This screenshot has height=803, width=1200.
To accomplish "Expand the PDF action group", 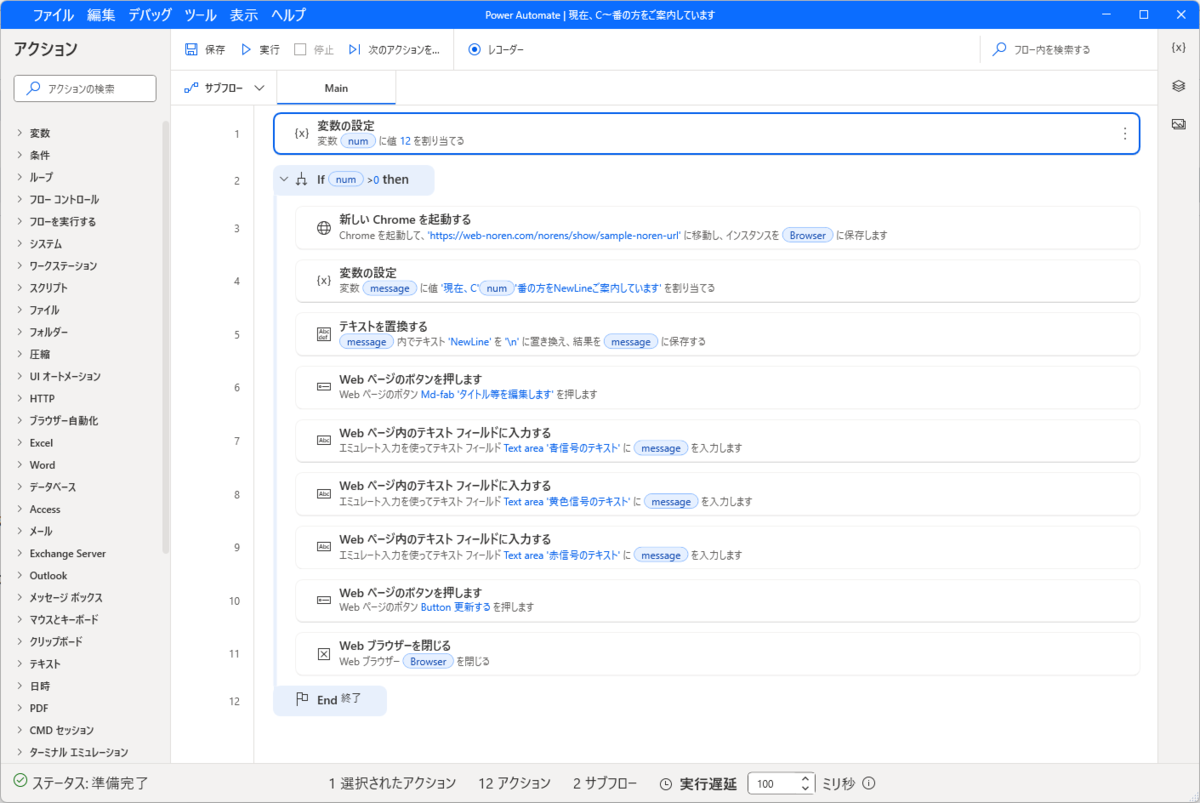I will point(20,708).
